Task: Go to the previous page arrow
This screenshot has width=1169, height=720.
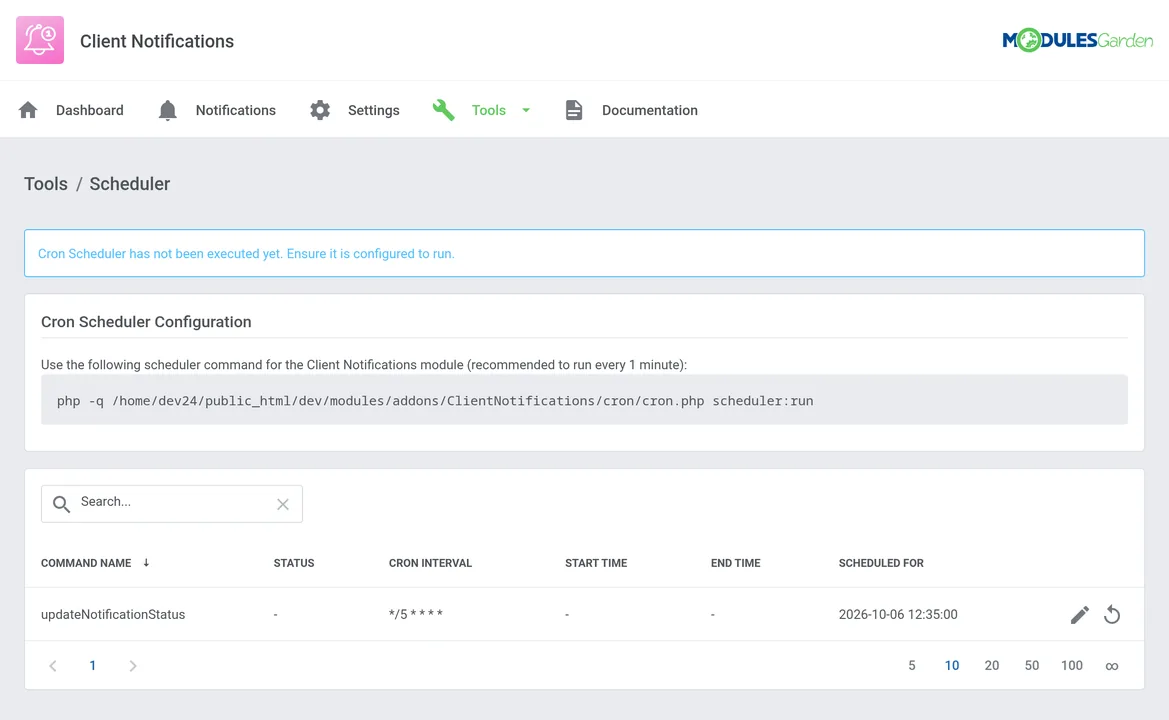Action: click(x=53, y=666)
